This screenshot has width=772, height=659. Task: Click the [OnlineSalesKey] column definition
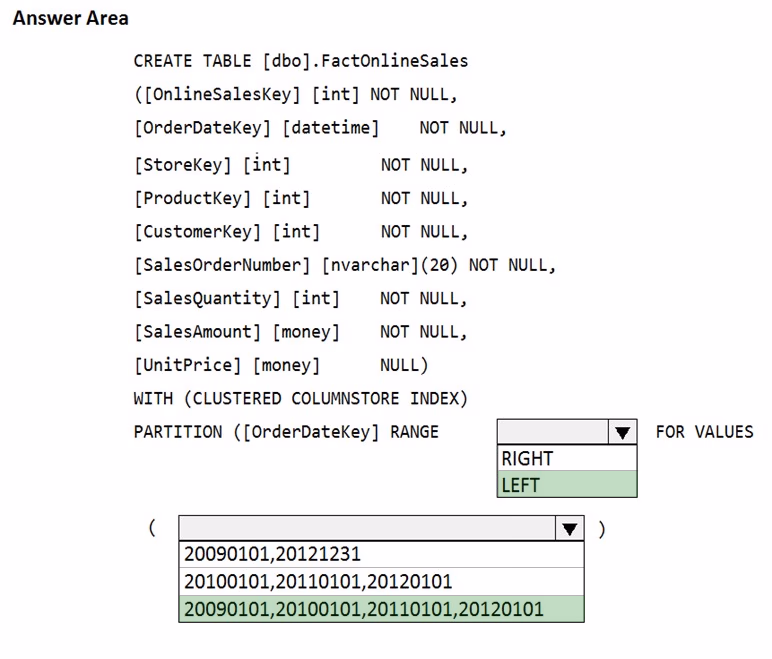coord(296,94)
